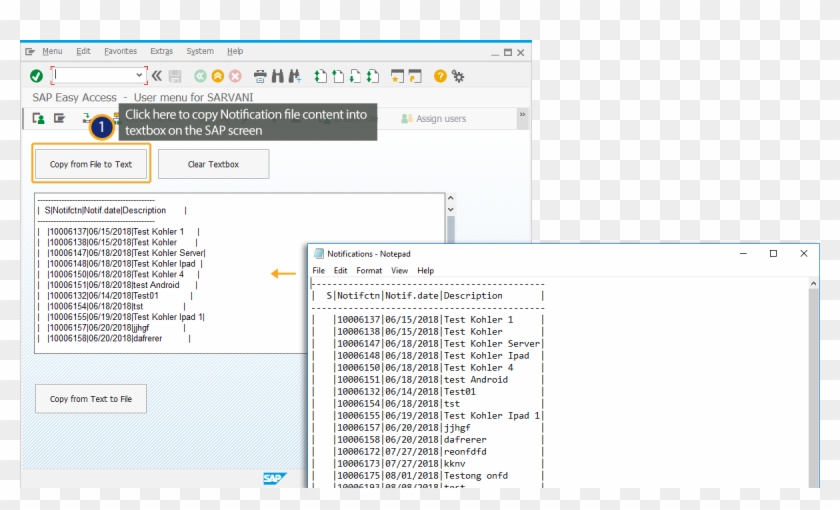Screen dimensions: 840x510
Task: Click '10006137' Test Kohler 1 line in Notepad
Action: point(428,320)
